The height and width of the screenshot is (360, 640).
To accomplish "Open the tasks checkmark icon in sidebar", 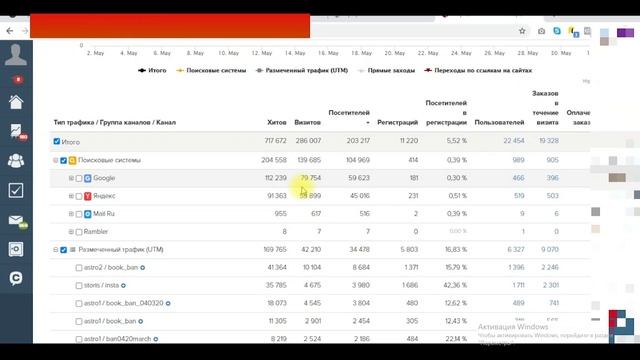I will (16, 190).
